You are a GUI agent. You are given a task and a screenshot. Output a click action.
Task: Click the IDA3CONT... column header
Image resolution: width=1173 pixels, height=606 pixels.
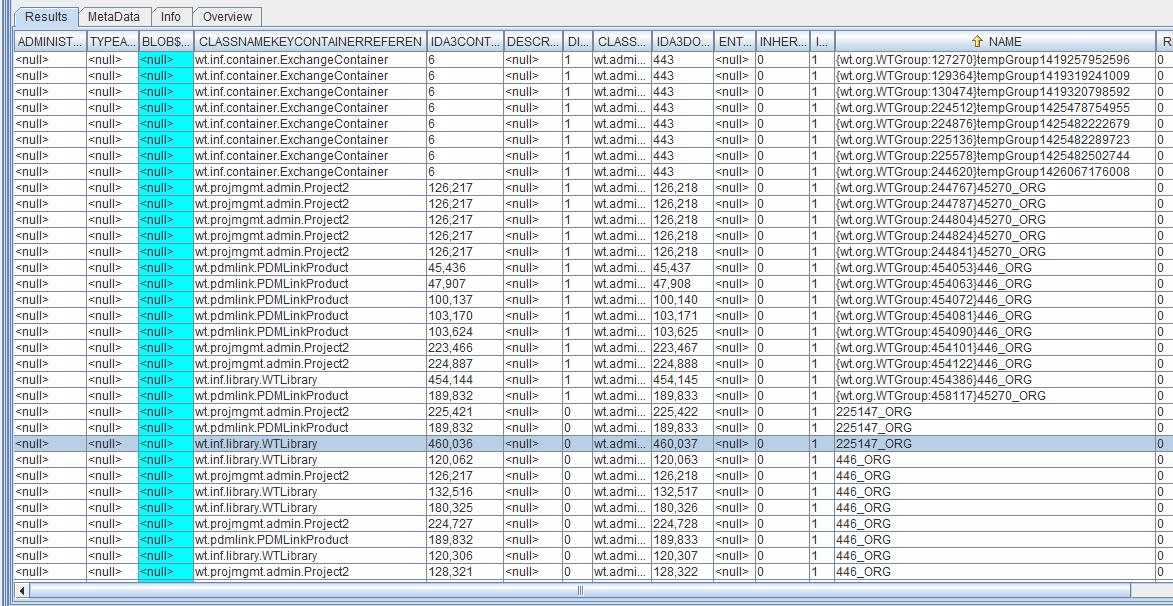465,42
